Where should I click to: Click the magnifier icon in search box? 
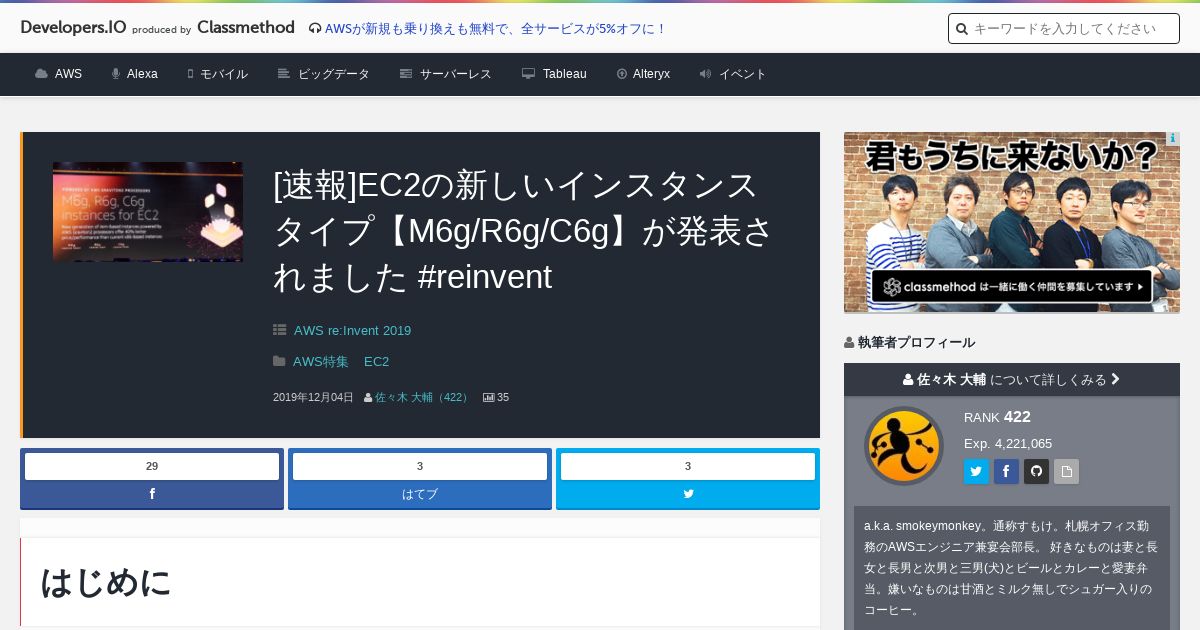click(962, 29)
